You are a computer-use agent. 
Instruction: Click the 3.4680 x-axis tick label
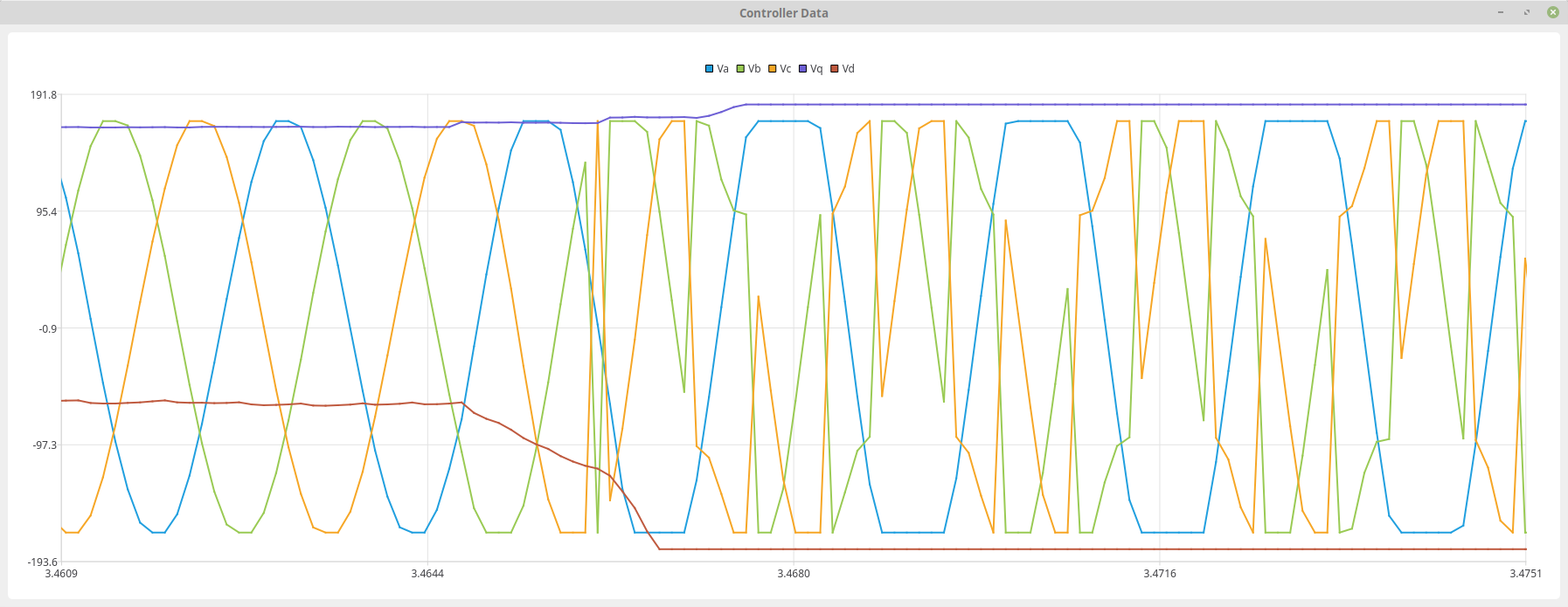[794, 574]
